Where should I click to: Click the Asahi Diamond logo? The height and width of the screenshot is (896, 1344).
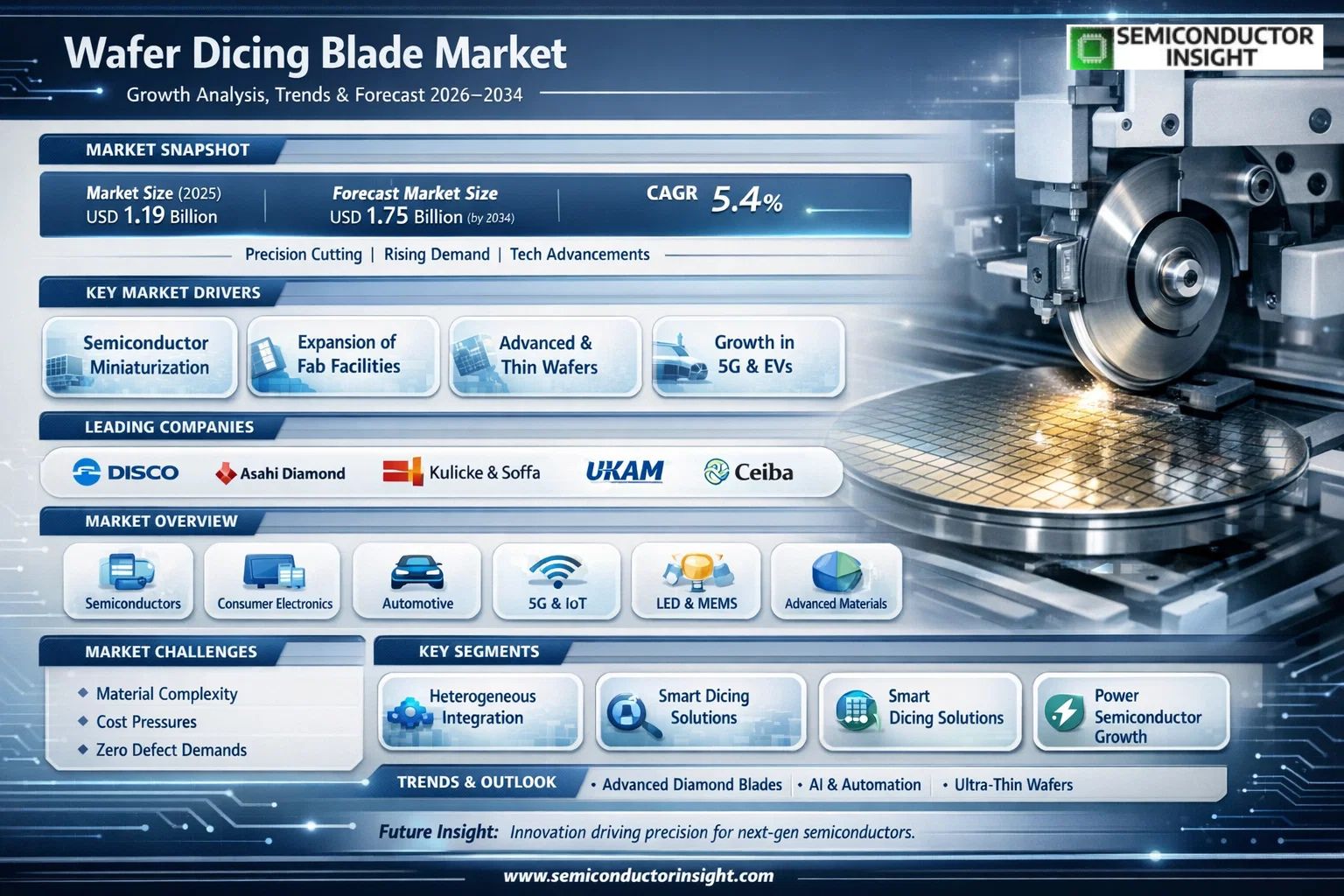point(280,473)
